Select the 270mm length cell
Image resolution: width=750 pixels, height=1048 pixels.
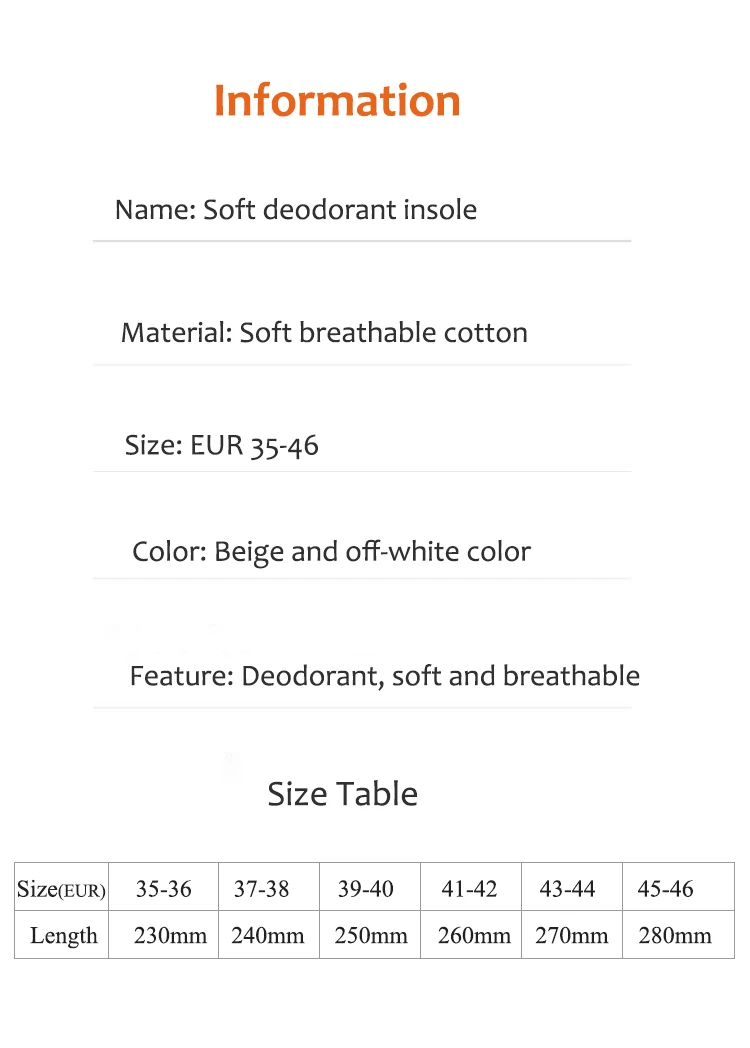coord(572,936)
